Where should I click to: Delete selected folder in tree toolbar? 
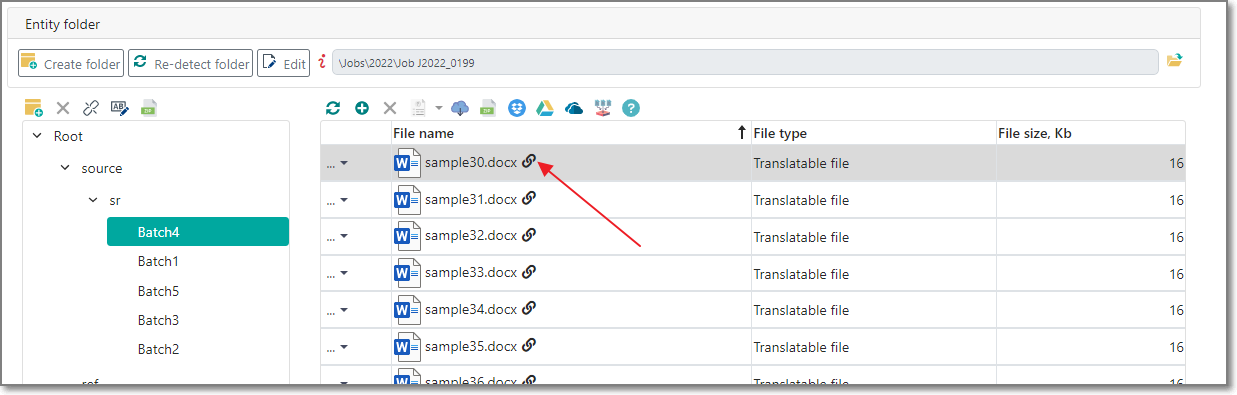(63, 108)
